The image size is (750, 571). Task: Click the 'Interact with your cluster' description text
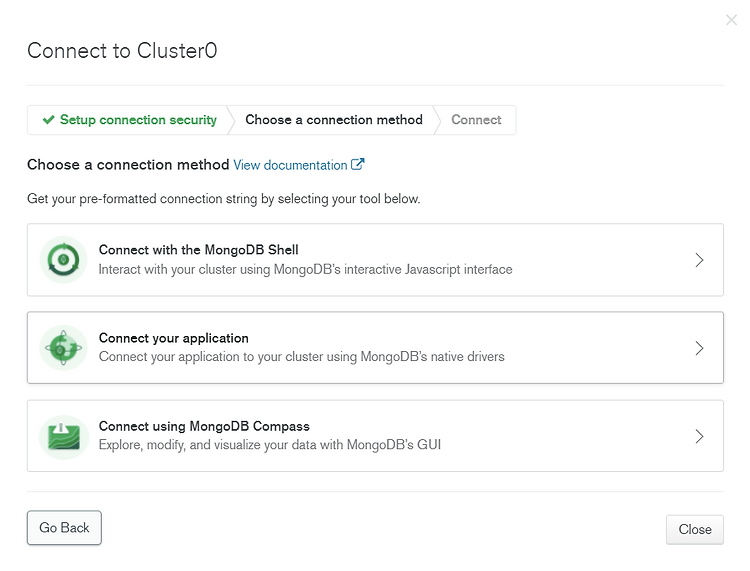click(x=305, y=269)
